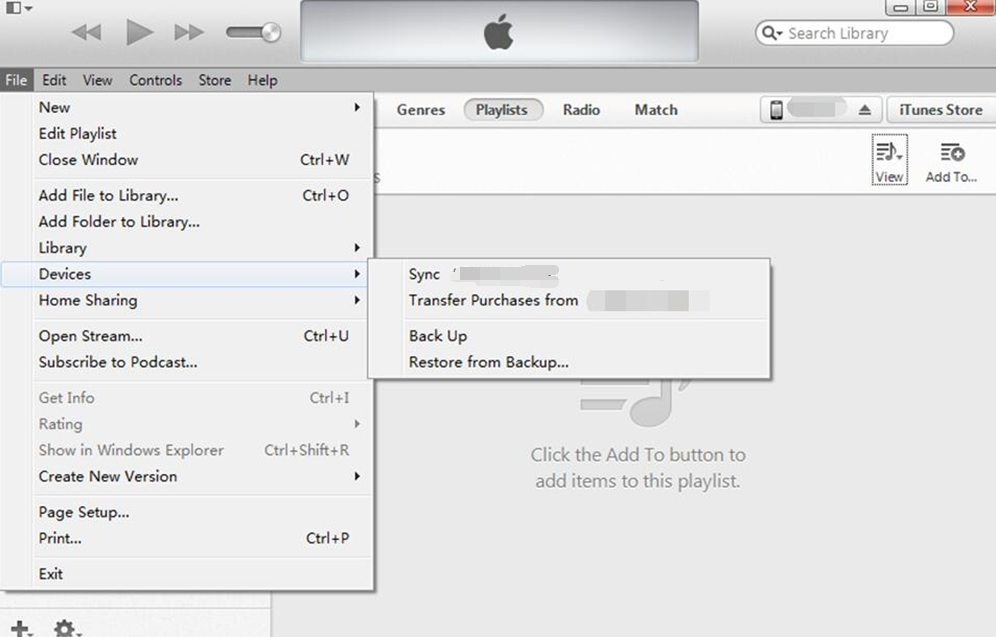Switch to the Match tab
The height and width of the screenshot is (637, 996).
[x=656, y=110]
